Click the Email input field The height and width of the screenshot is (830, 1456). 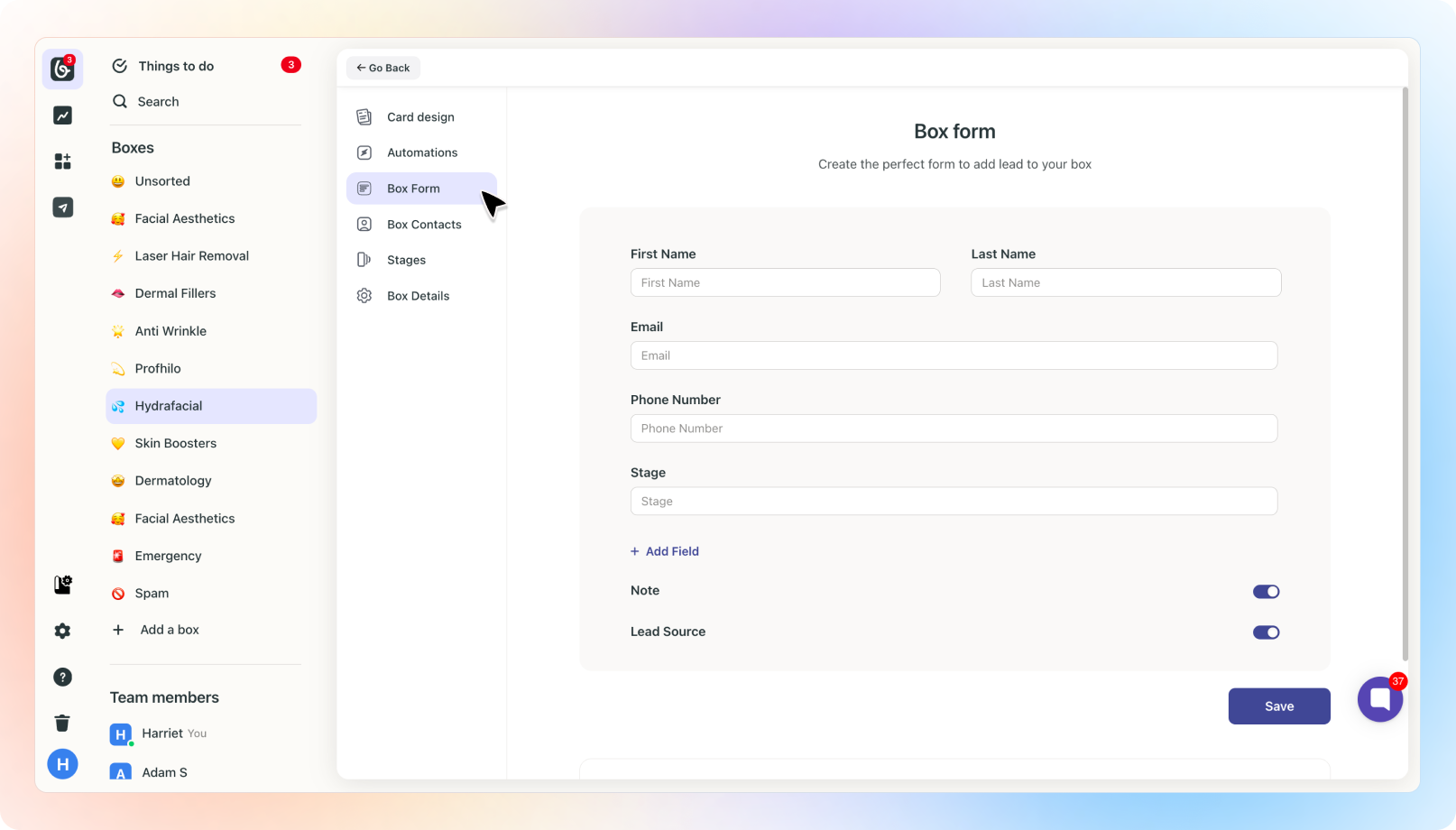954,355
